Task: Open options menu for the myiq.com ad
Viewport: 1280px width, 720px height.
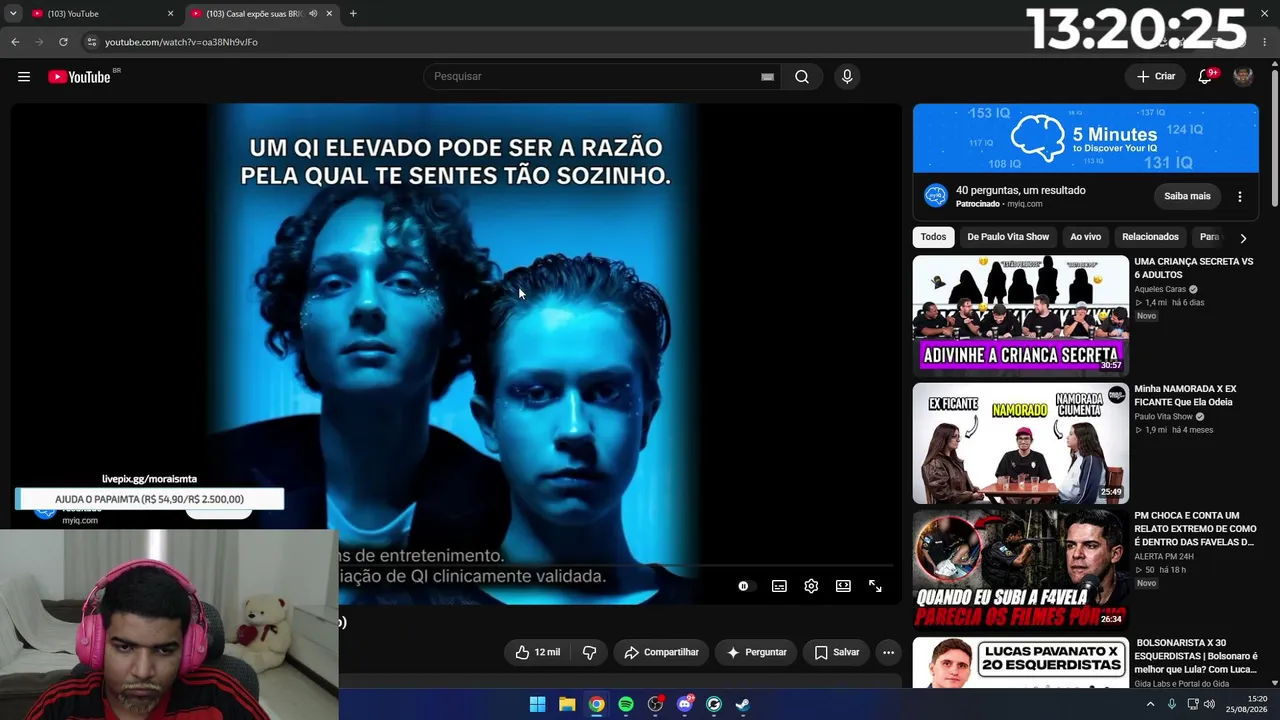Action: (x=1240, y=197)
